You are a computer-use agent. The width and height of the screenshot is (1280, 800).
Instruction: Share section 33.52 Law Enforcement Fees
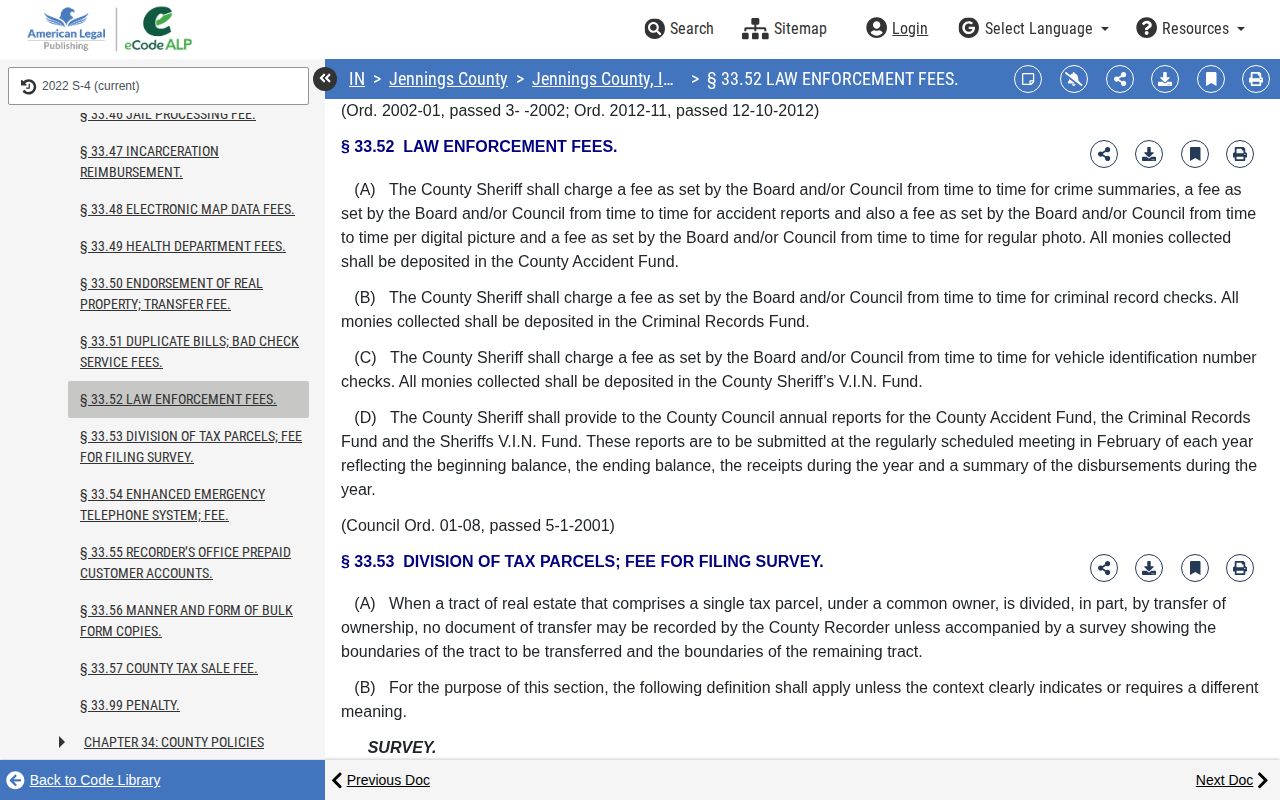1104,154
